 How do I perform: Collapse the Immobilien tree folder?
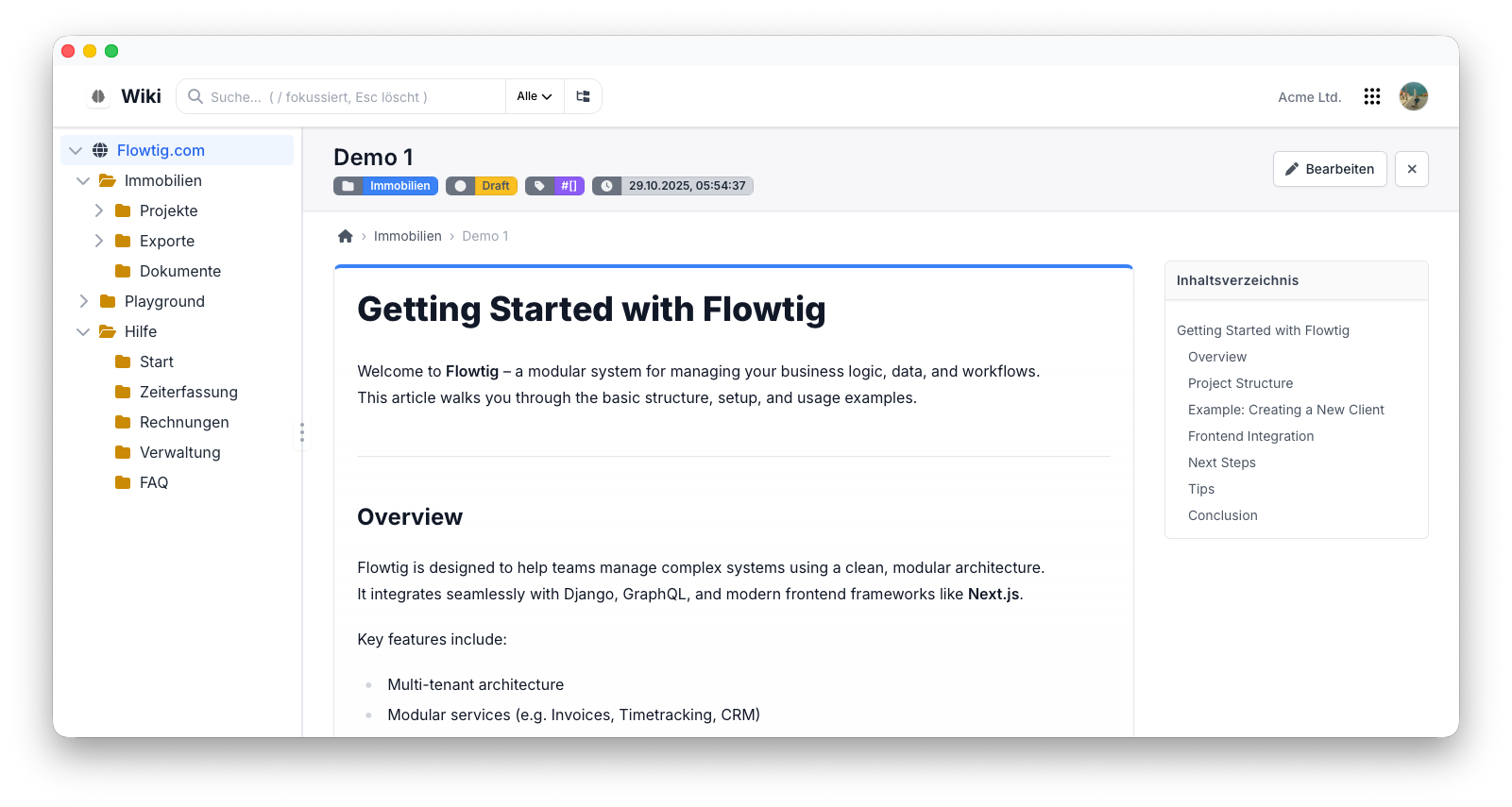pos(83,180)
